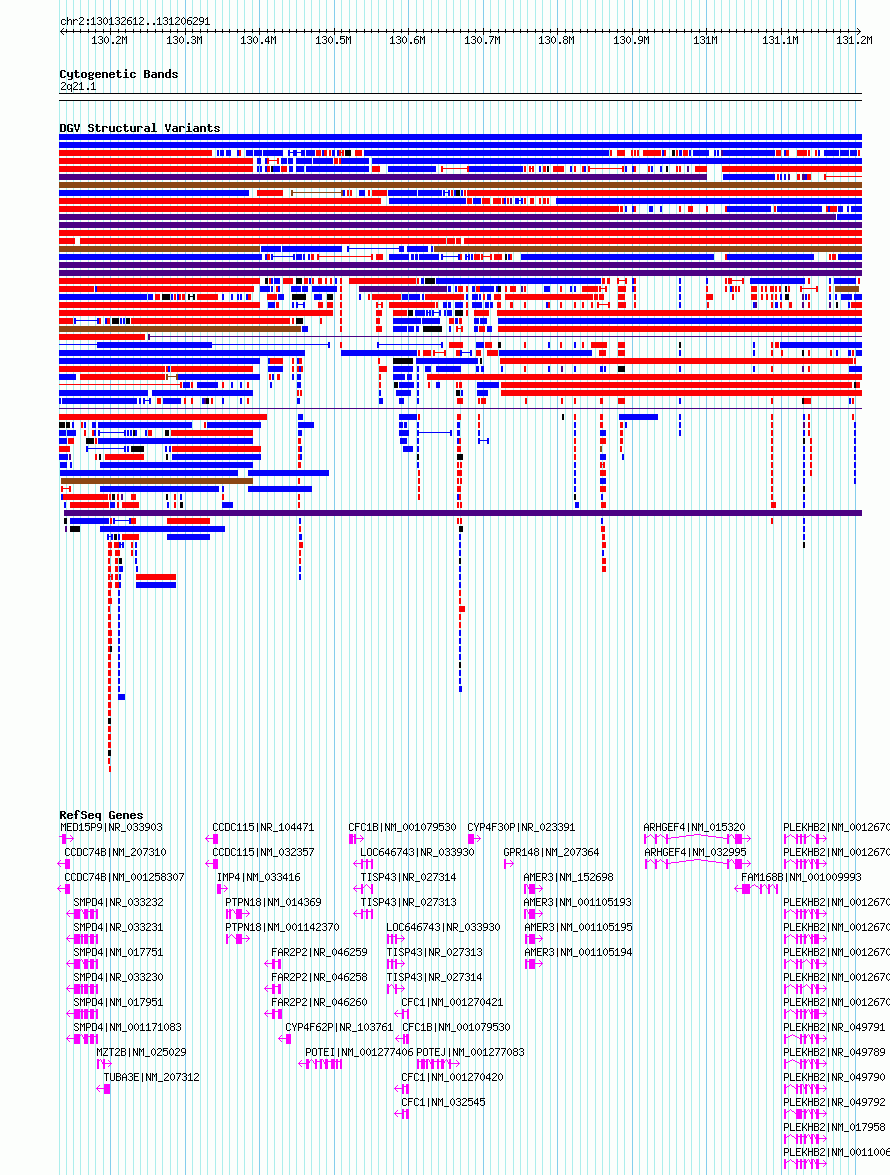Select the MED15P9 gene glyph below its label
Viewport: 890px width, 1175px height.
(x=66, y=839)
